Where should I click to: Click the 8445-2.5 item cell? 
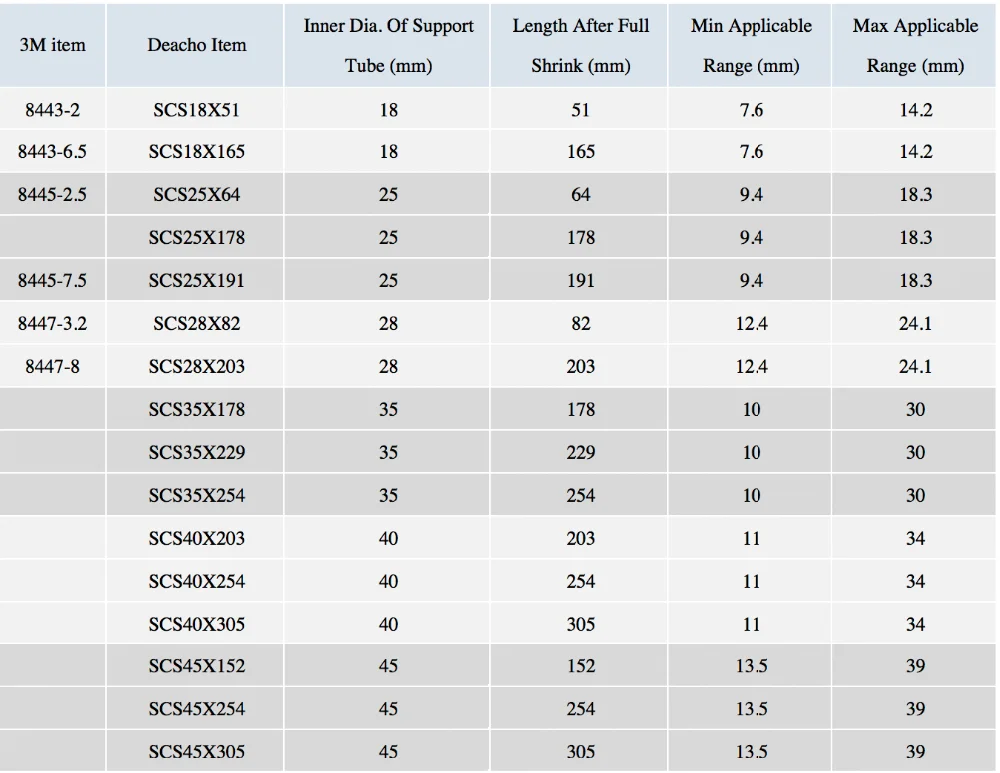pos(53,195)
